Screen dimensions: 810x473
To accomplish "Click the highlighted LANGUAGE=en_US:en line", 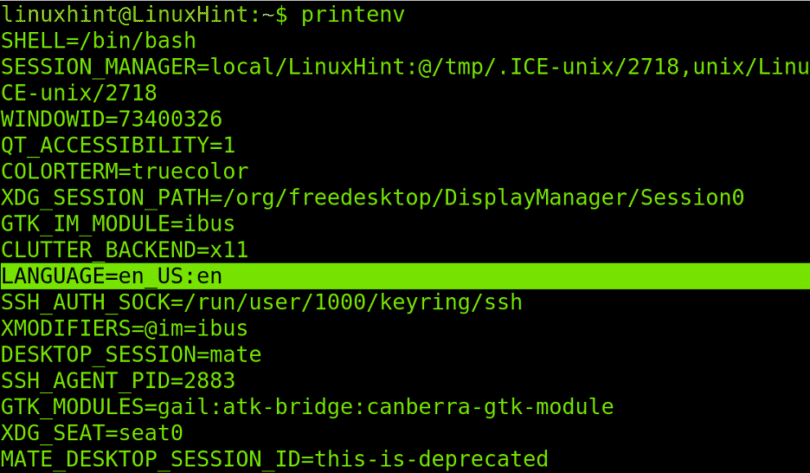I will click(405, 276).
